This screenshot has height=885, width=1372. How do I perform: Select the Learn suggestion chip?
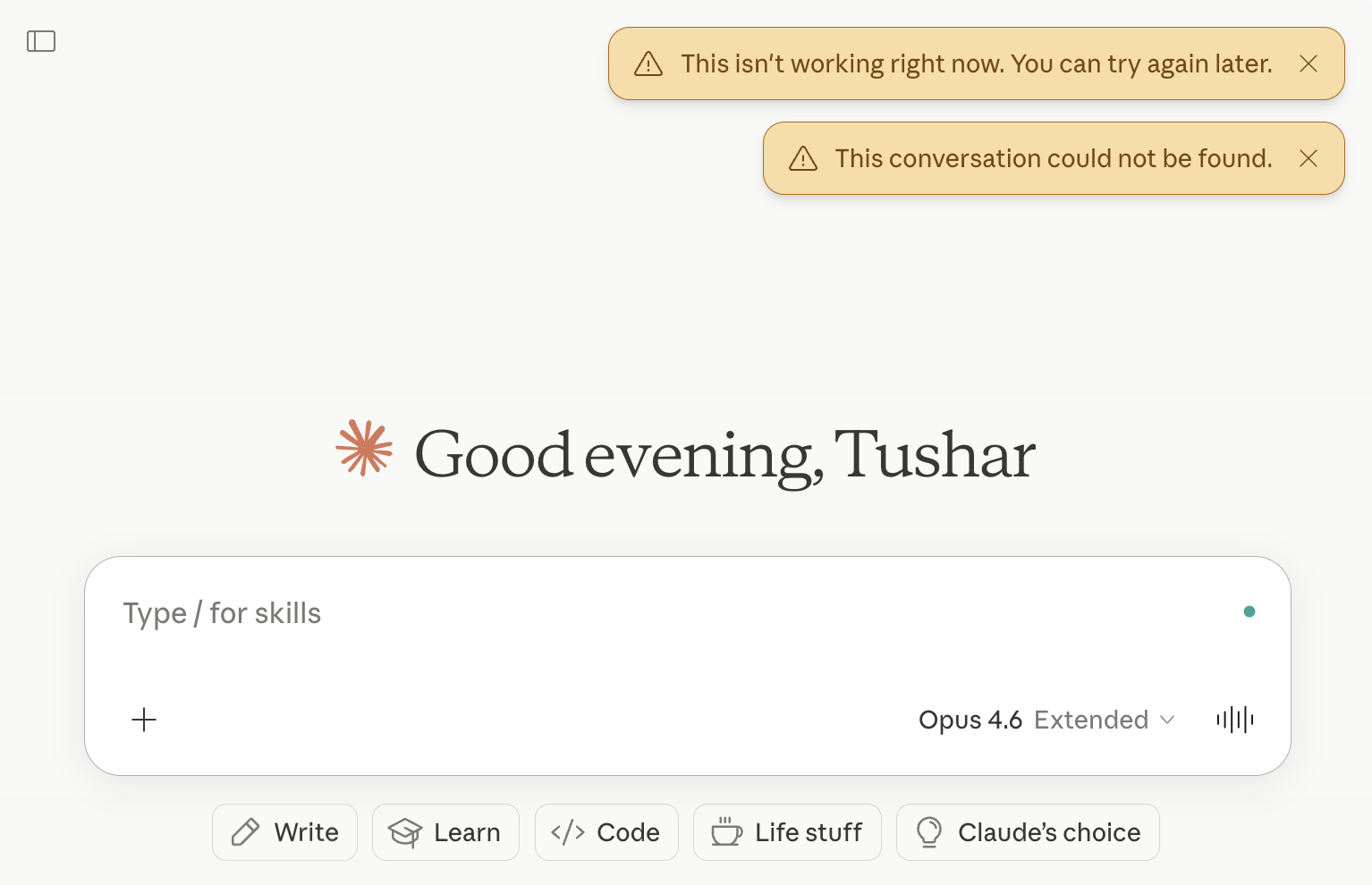[x=445, y=832]
